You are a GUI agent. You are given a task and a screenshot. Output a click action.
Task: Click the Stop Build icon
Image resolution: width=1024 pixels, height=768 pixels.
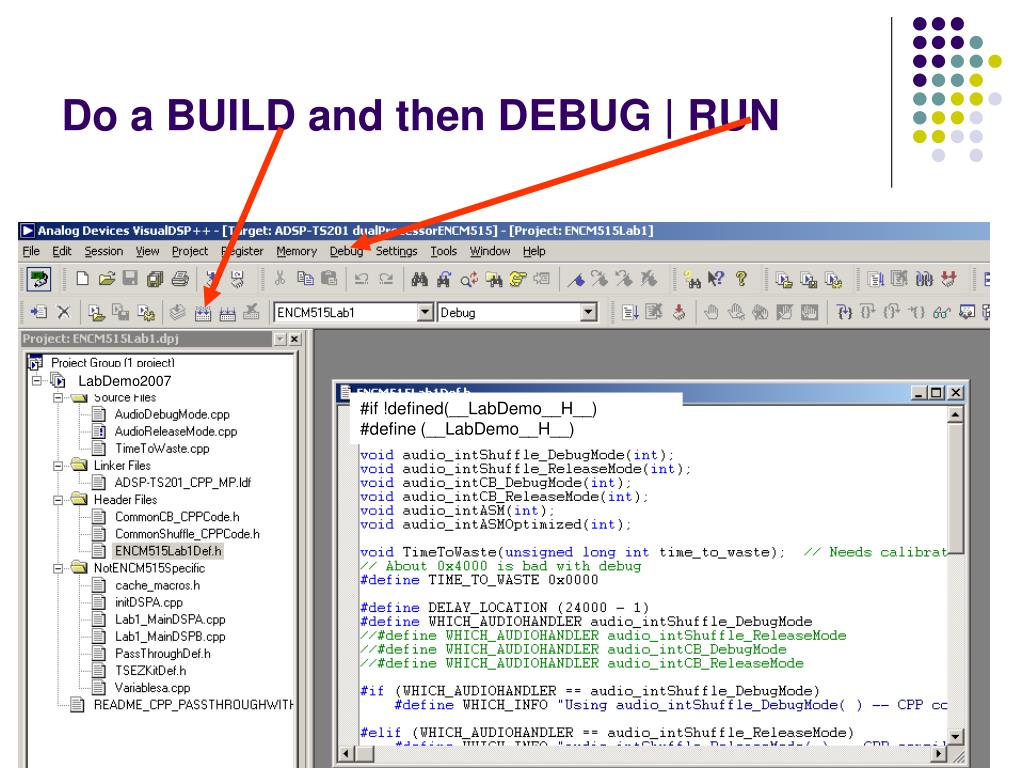[x=251, y=312]
